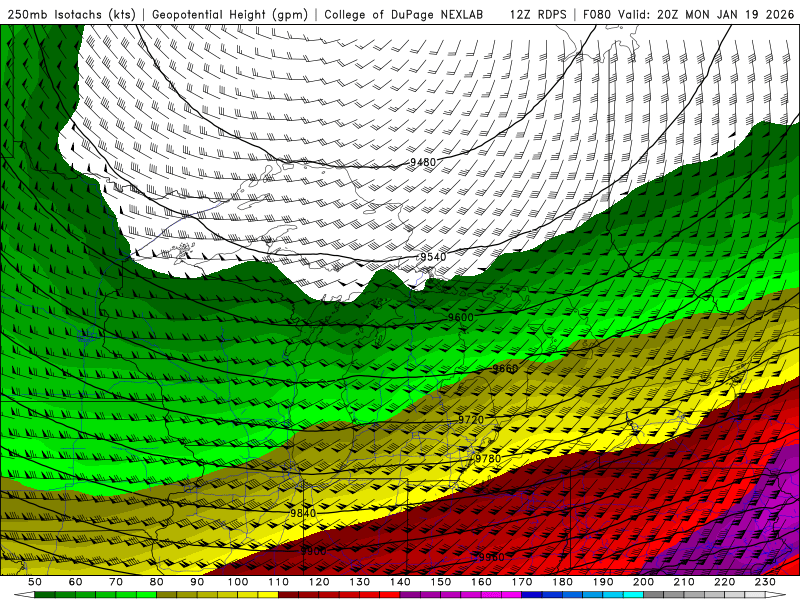Click the 80 kt legend label
Screen dimensions: 800x600
pos(157,582)
